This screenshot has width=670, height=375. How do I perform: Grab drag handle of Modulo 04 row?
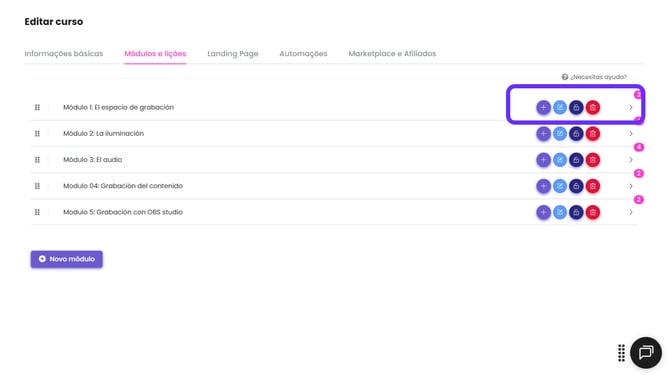click(37, 186)
